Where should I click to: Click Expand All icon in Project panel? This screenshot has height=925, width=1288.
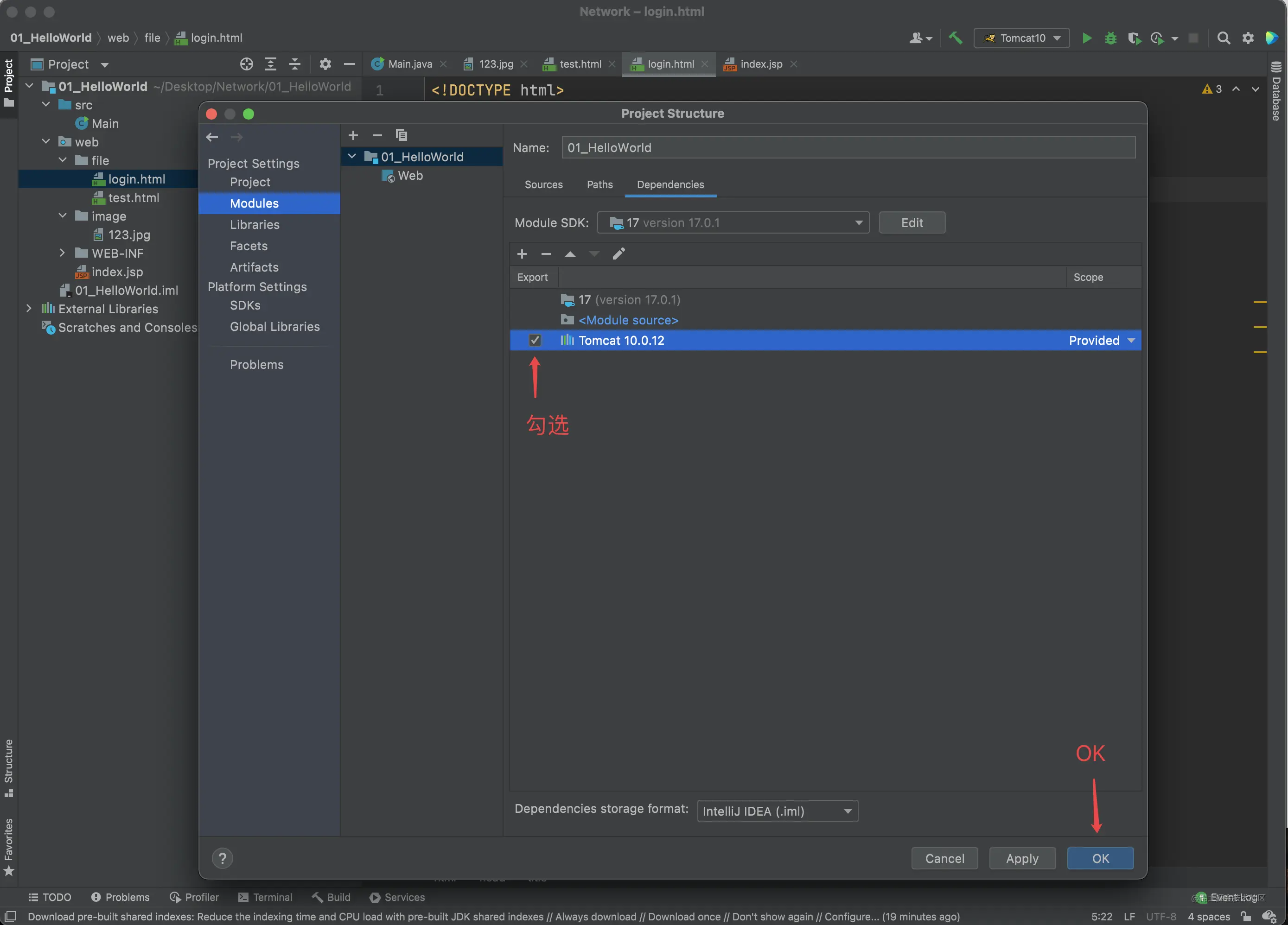(271, 64)
